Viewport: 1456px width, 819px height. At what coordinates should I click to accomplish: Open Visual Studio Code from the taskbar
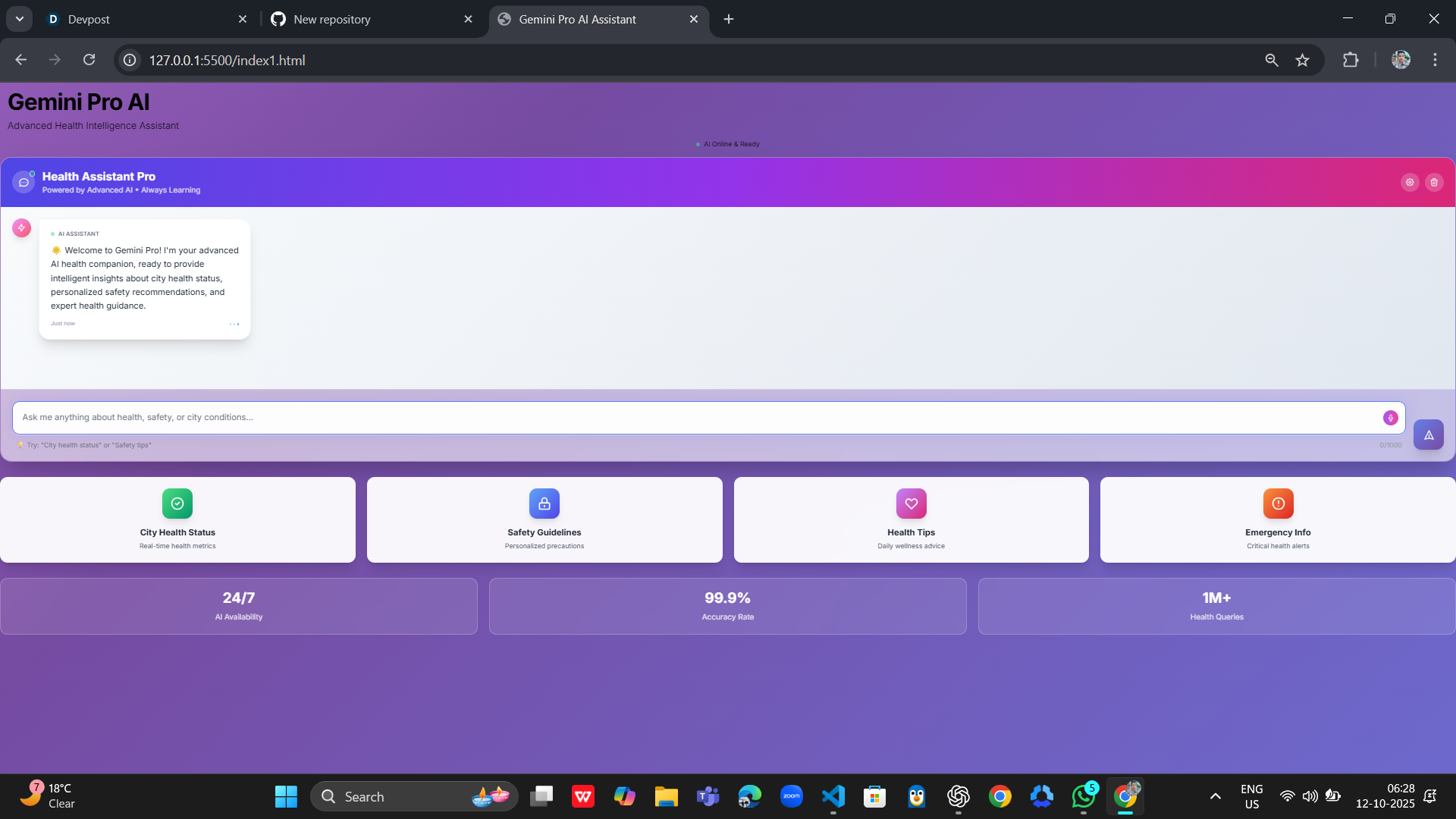(833, 796)
